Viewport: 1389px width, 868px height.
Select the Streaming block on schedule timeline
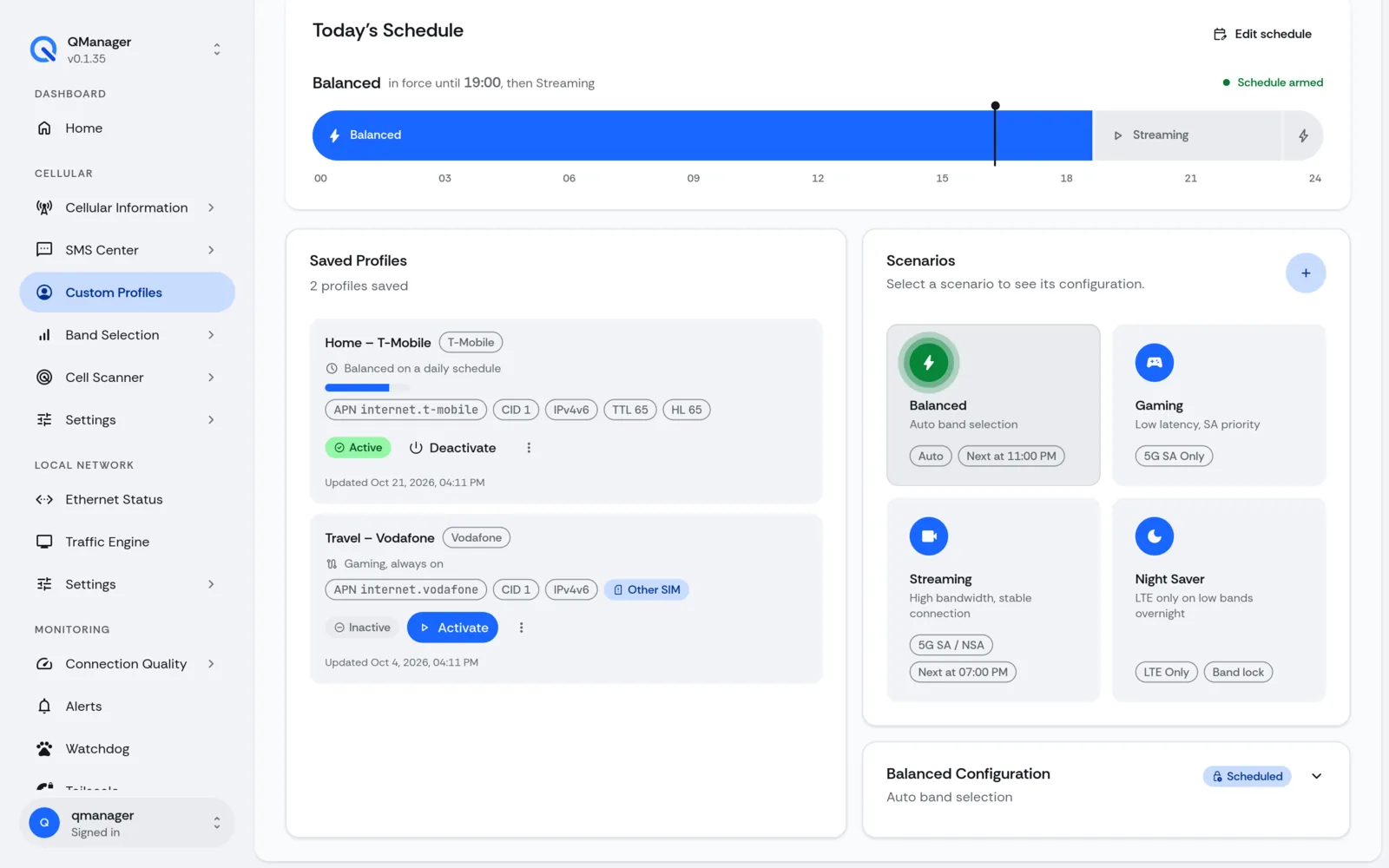(1188, 135)
